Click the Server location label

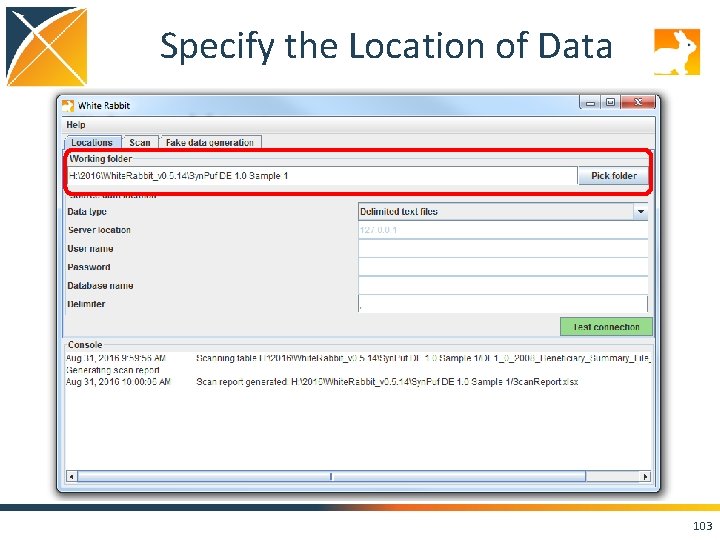pos(99,230)
